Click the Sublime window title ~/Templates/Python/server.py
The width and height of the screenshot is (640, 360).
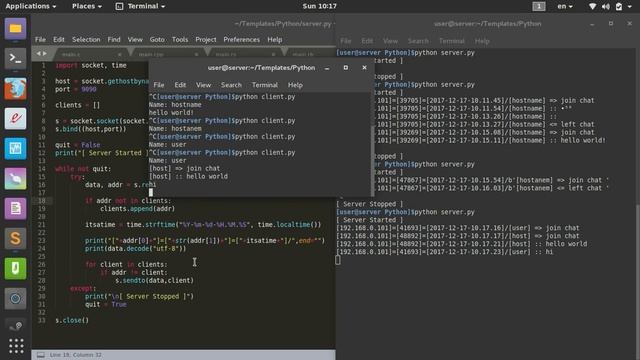283,24
